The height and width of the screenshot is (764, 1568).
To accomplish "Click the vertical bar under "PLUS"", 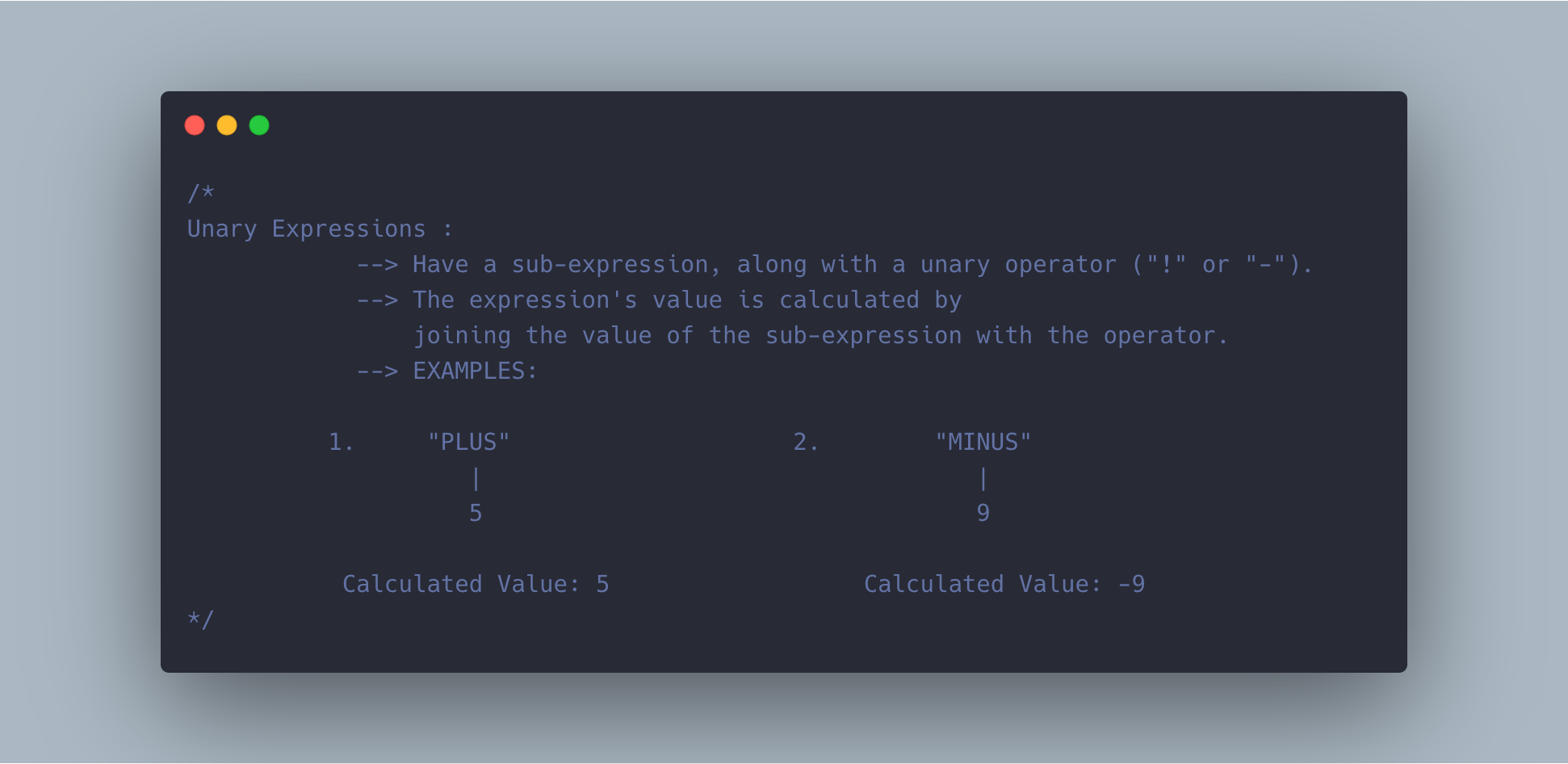I will (476, 478).
